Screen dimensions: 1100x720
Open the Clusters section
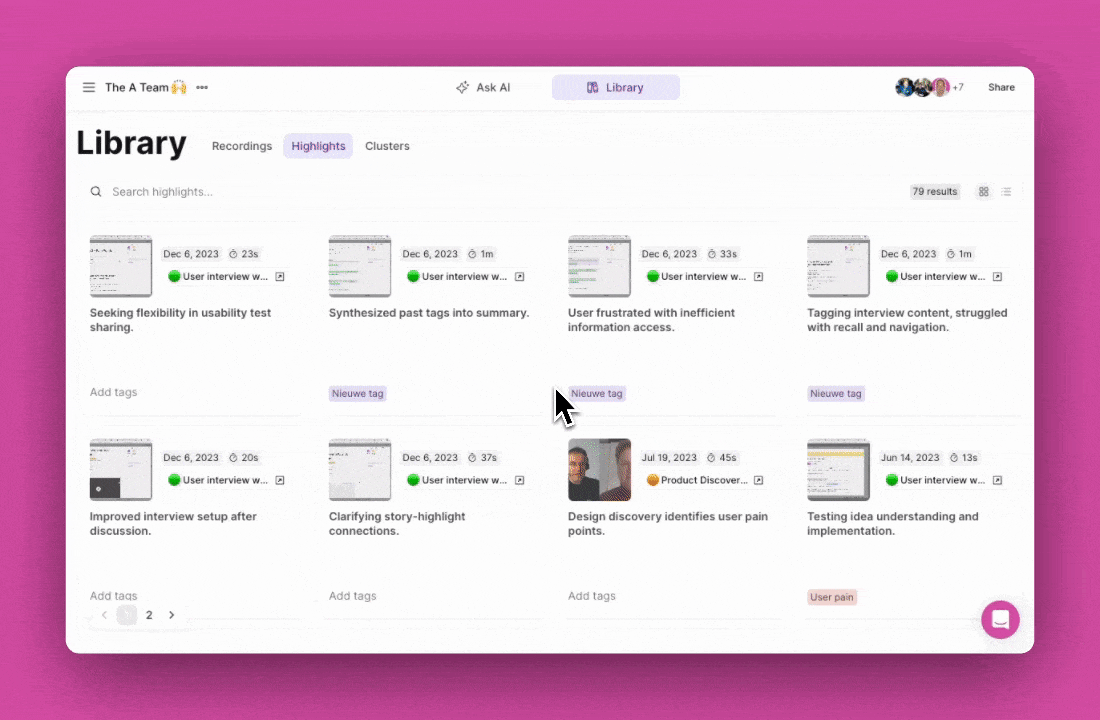(387, 146)
